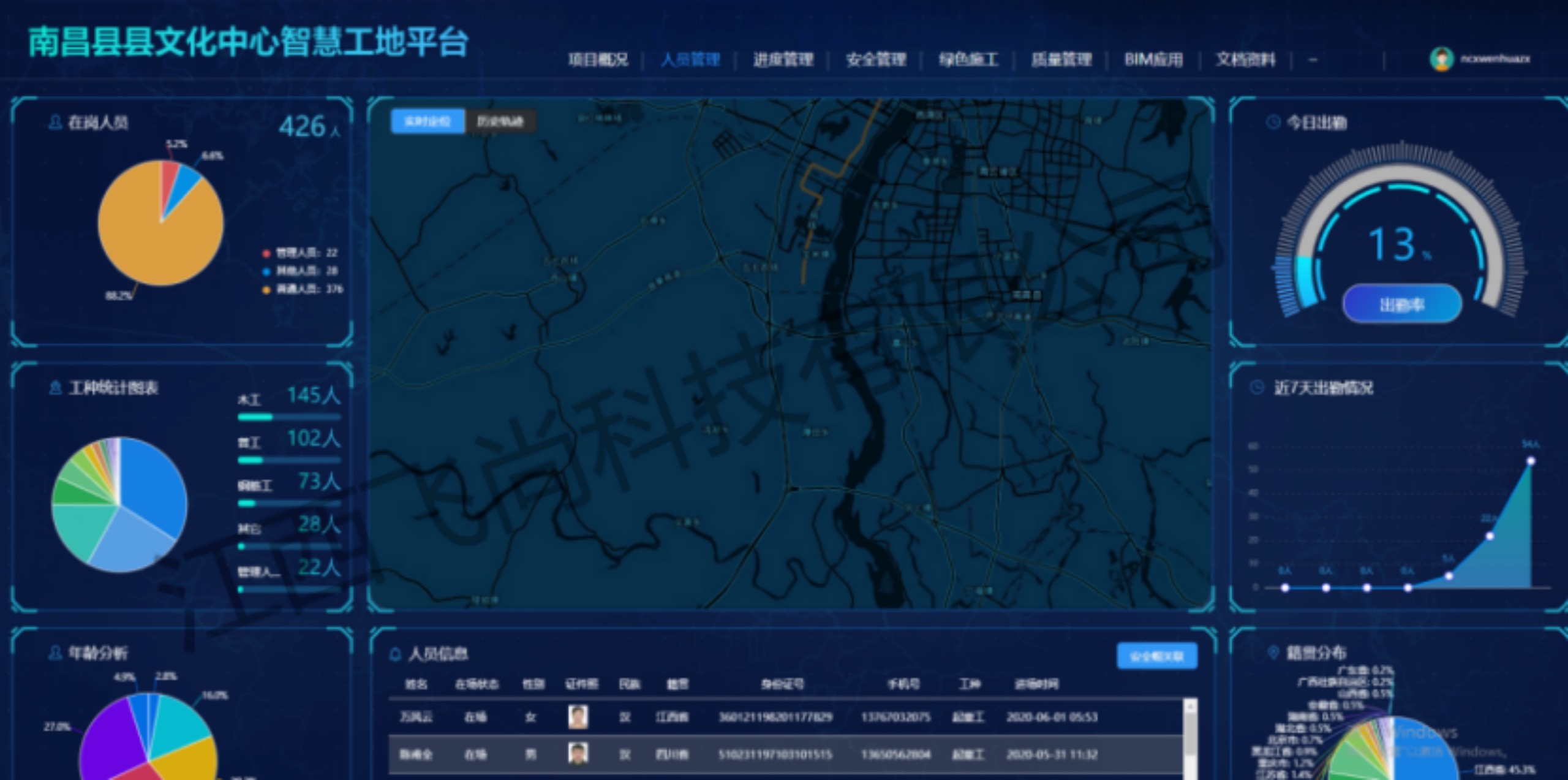Switch to the 历史轨迹 map tab
1568x780 pixels.
click(500, 121)
